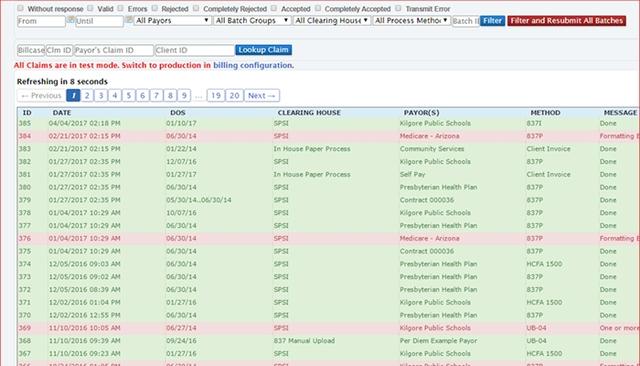Open the All Payors dropdown
This screenshot has width=640, height=366.
(172, 20)
